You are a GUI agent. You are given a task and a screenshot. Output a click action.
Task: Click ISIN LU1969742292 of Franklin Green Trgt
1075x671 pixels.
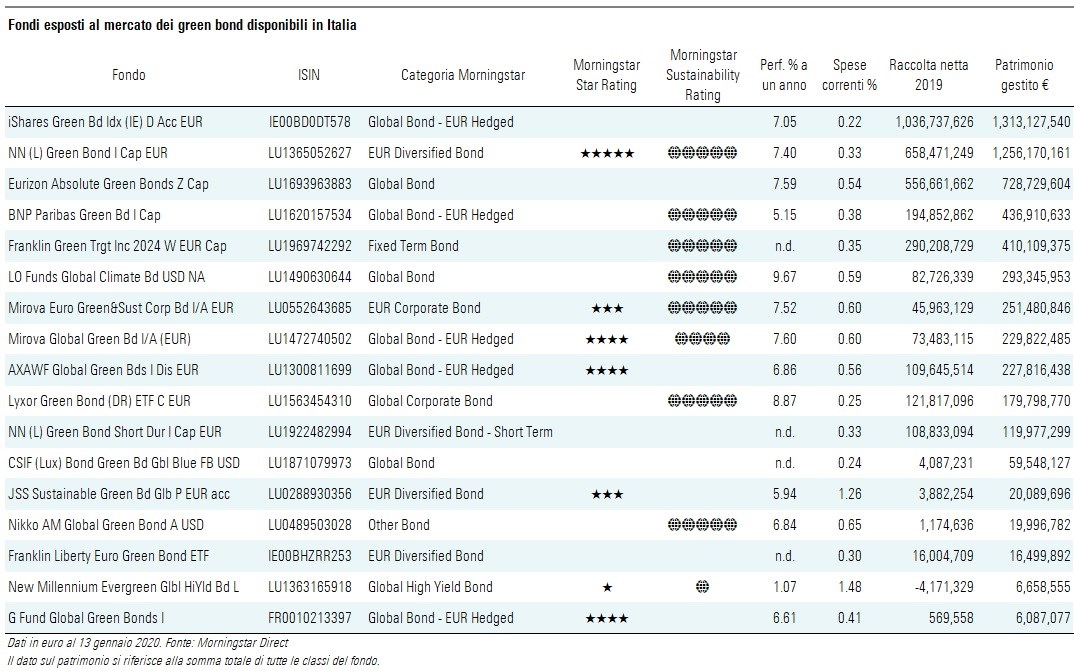pyautogui.click(x=310, y=246)
